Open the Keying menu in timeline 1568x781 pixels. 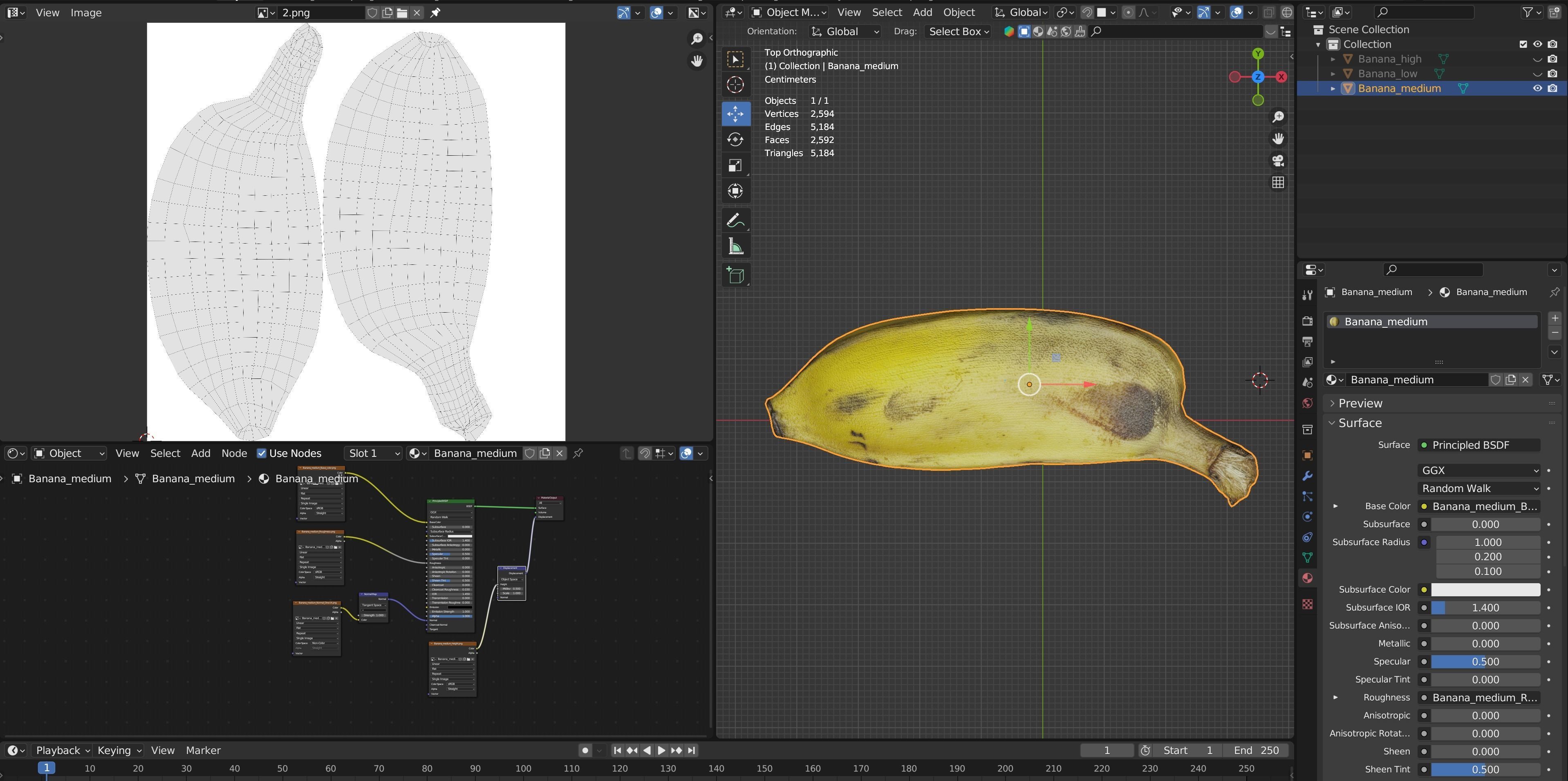[x=119, y=751]
